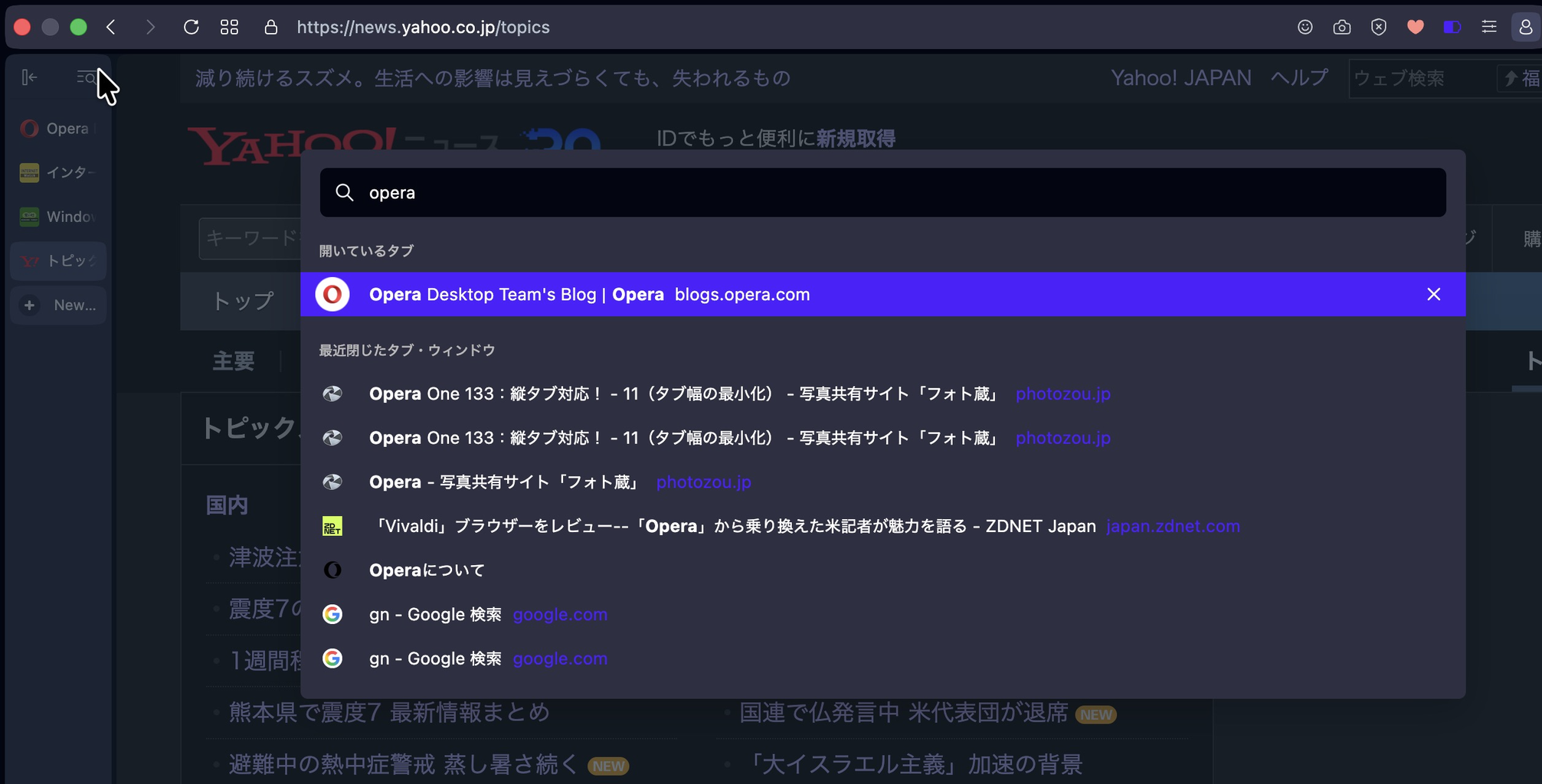Reopen second gn - Google 検索 entry

click(882, 659)
